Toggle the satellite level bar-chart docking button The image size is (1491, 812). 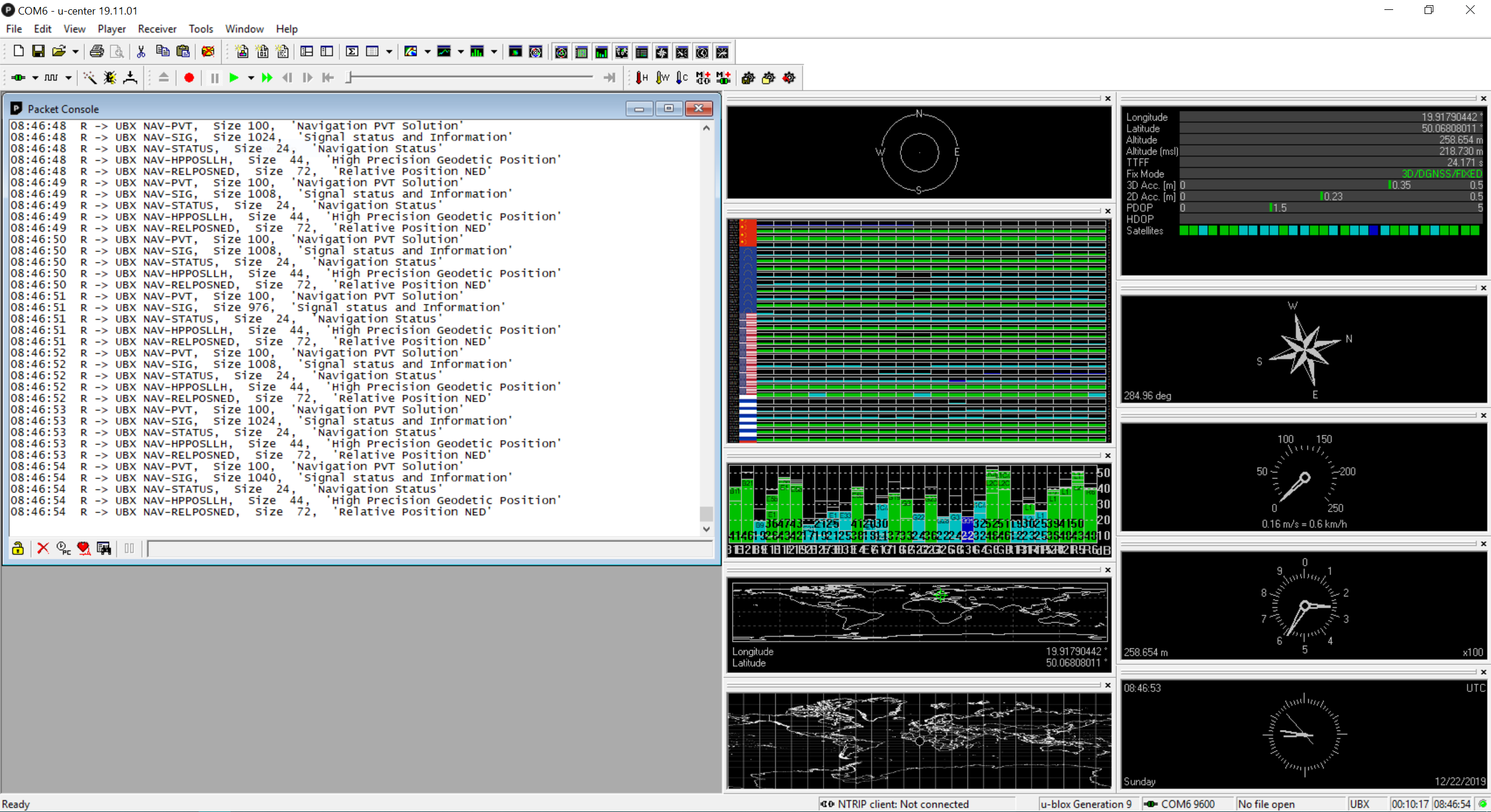601,52
